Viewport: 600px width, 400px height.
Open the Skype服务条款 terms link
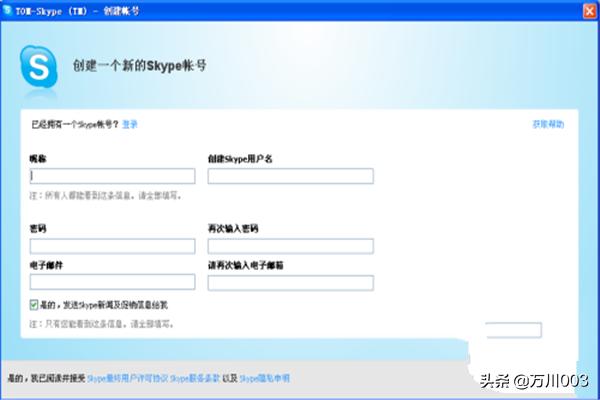195,379
